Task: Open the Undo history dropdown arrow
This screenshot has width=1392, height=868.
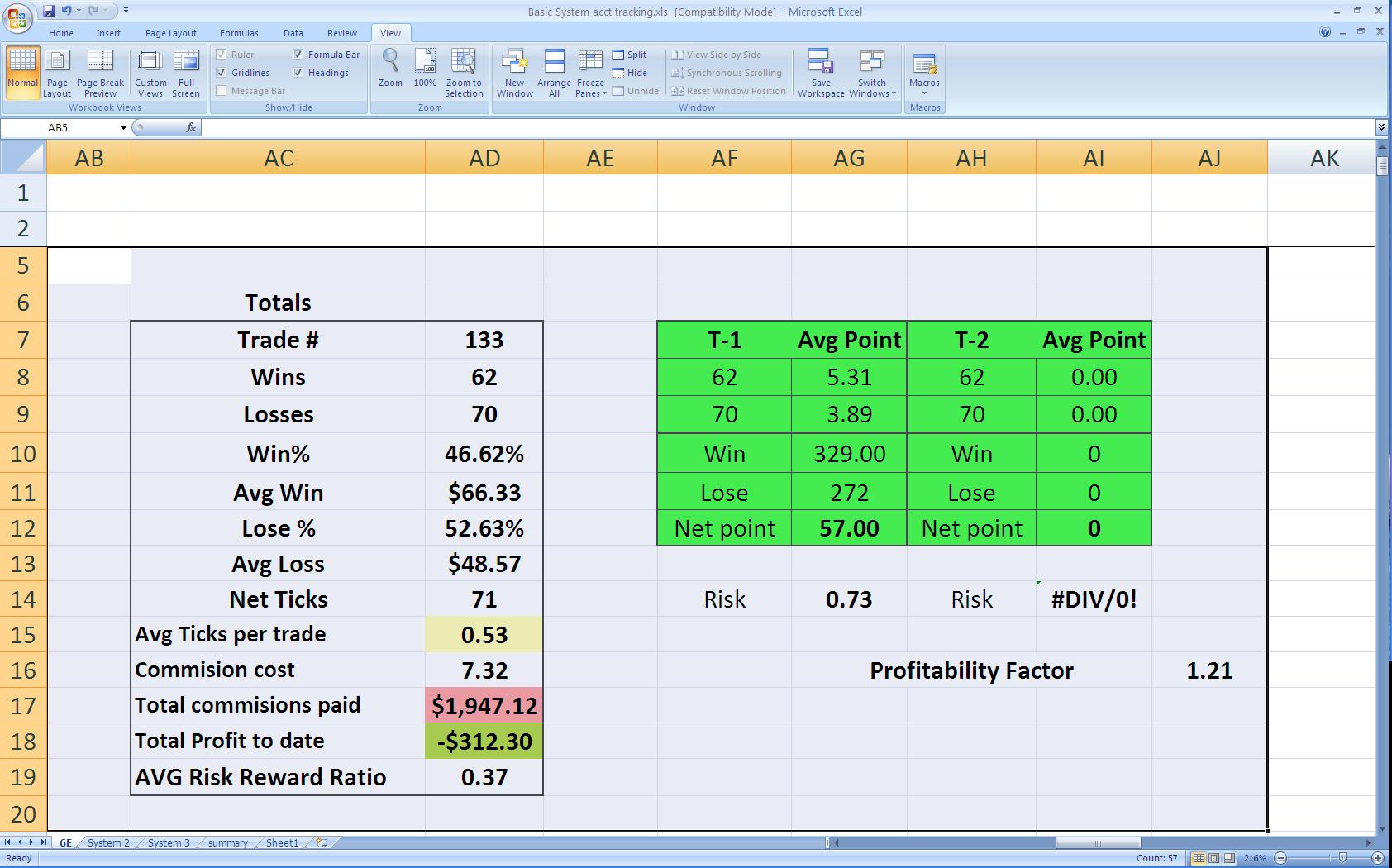Action: (79, 11)
